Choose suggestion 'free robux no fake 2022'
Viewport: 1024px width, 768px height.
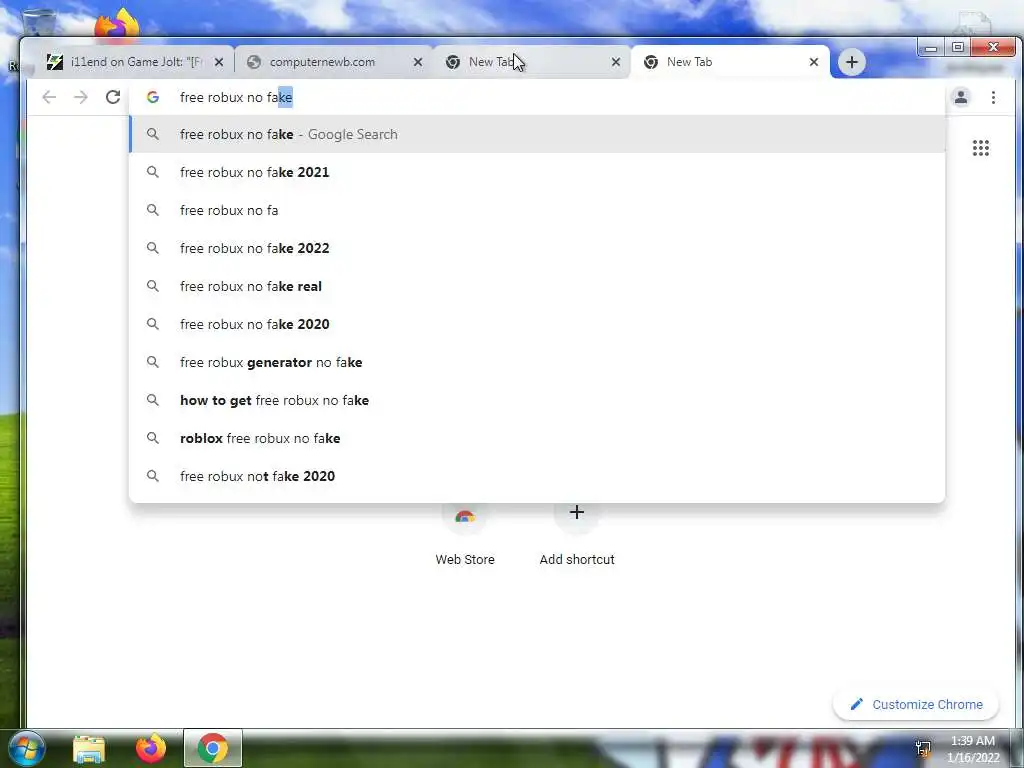(x=537, y=248)
